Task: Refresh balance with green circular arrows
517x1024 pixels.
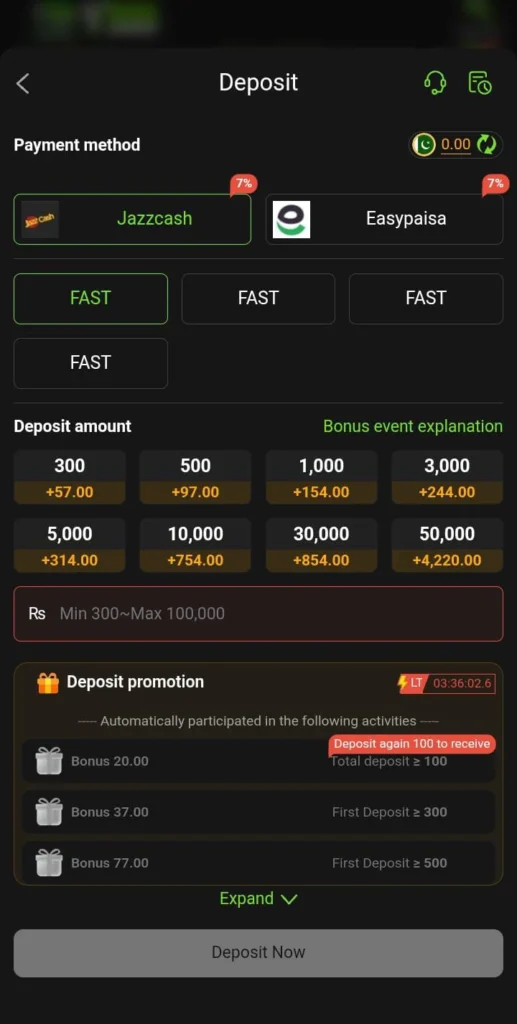Action: (486, 144)
